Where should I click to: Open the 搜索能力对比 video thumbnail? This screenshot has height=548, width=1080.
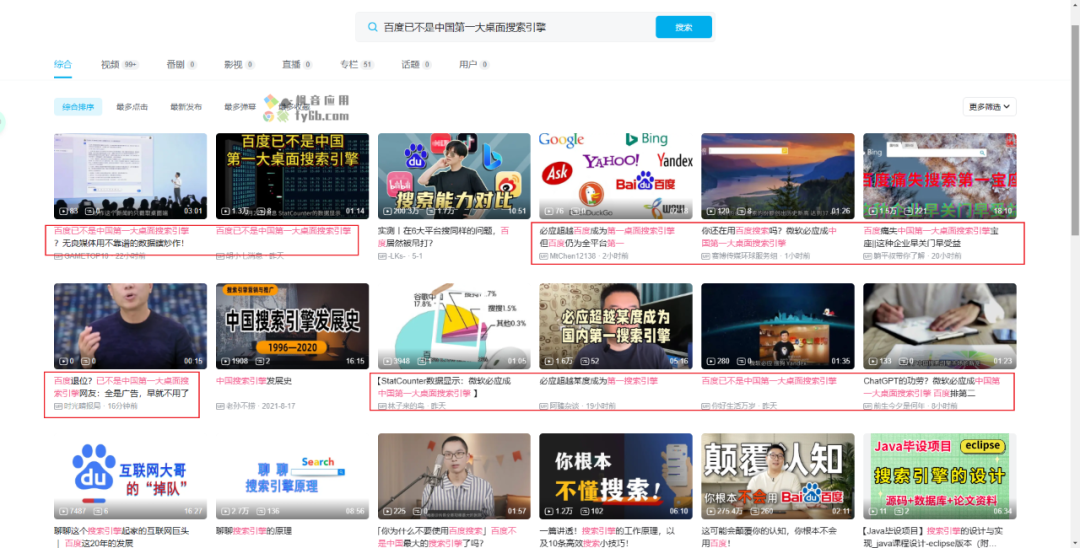454,176
